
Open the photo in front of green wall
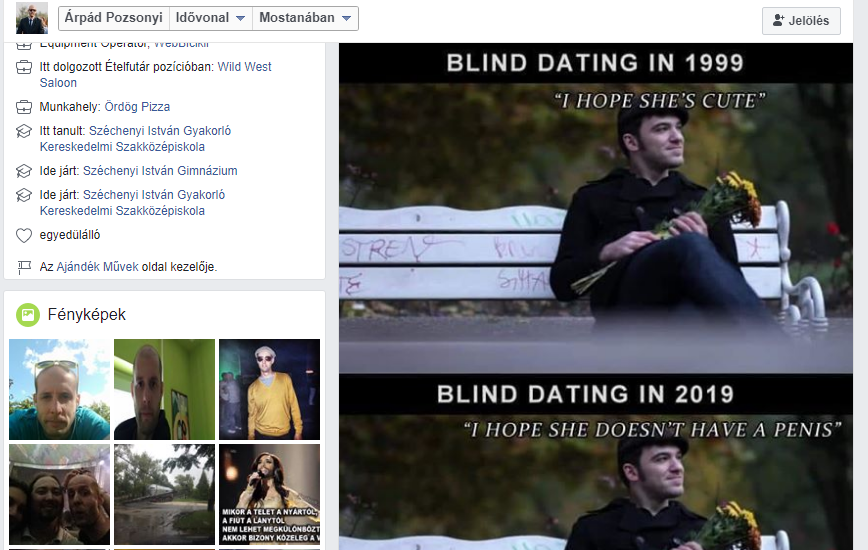click(164, 390)
